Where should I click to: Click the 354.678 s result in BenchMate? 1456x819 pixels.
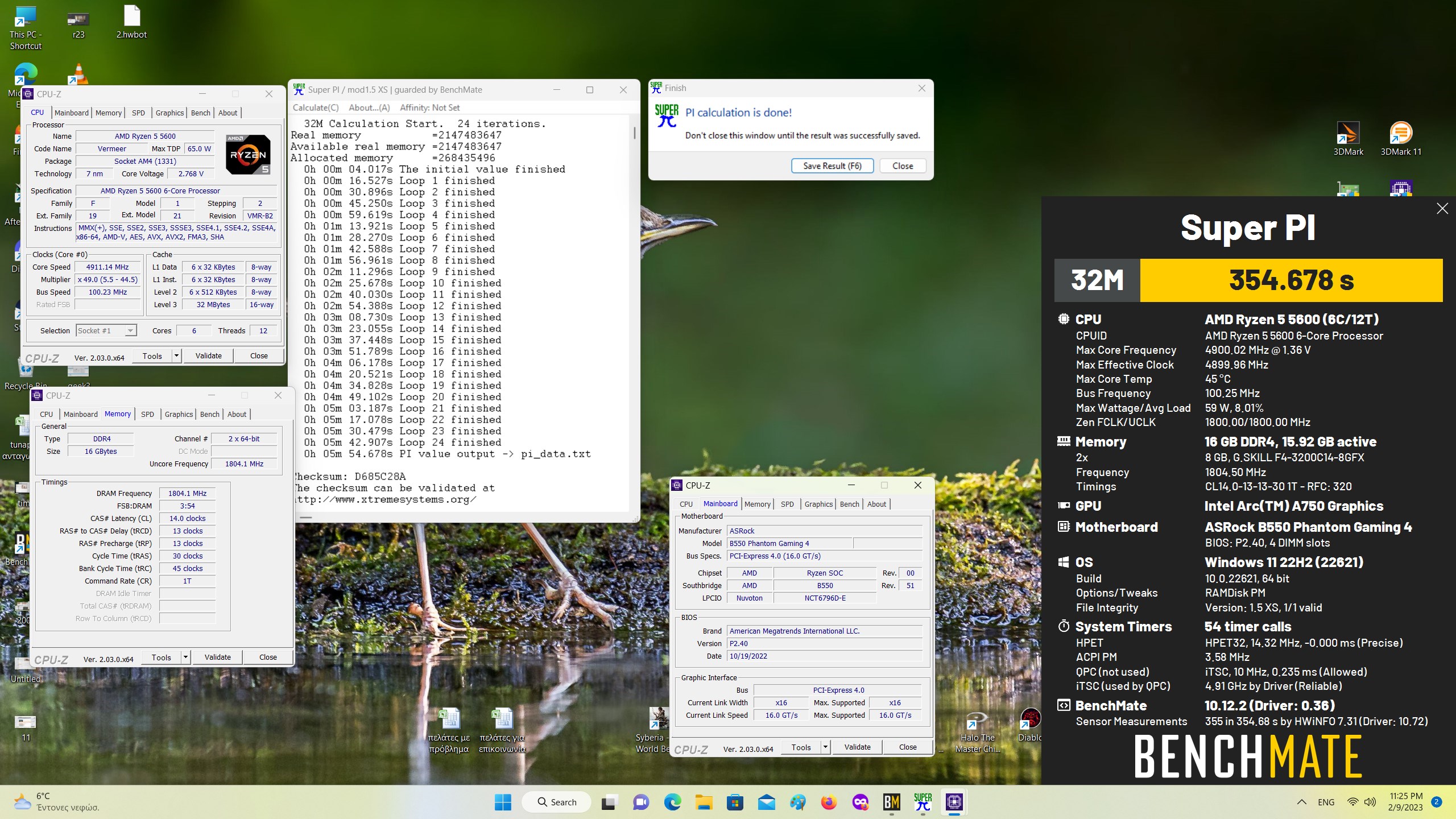pyautogui.click(x=1292, y=280)
